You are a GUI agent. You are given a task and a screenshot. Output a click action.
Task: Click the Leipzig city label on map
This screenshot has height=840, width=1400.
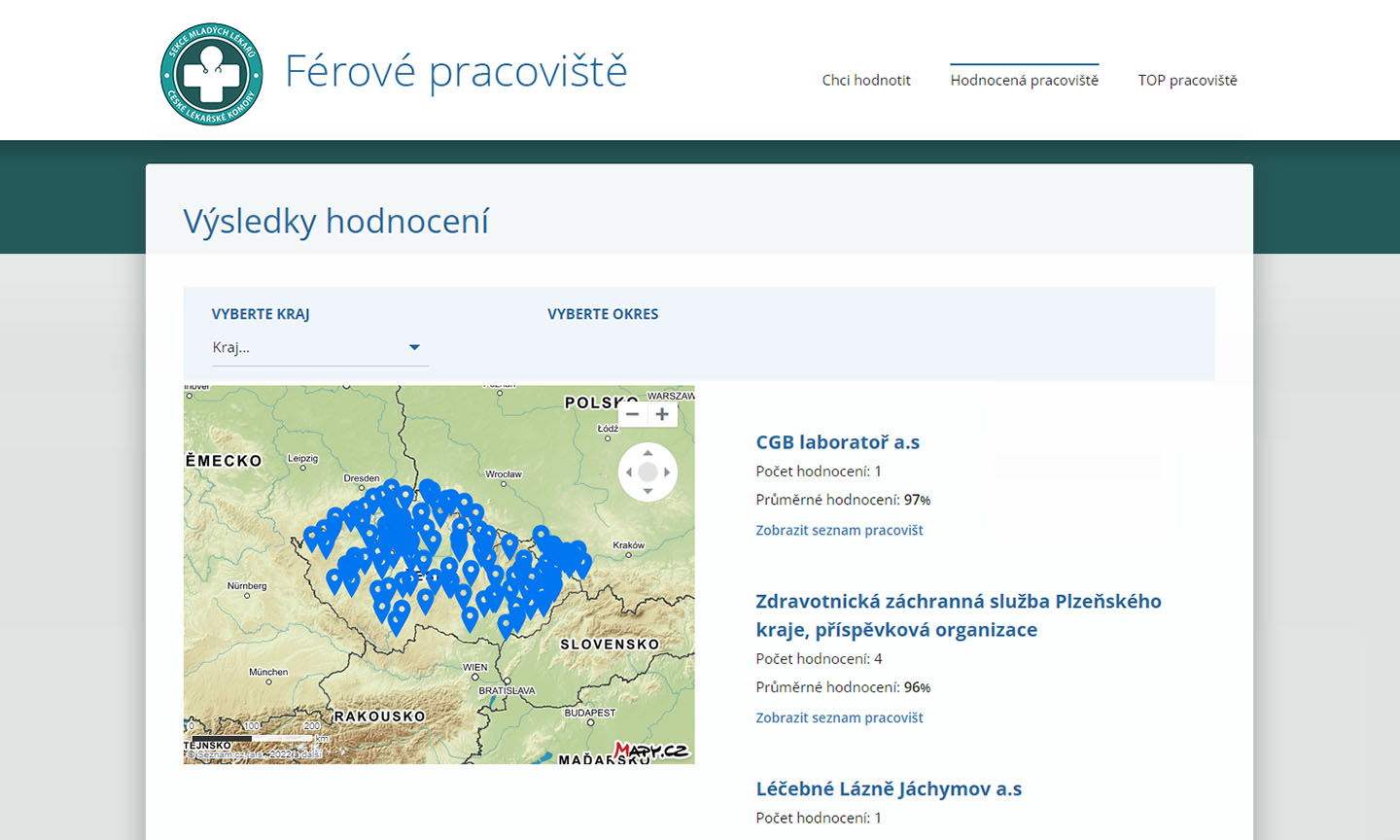pyautogui.click(x=302, y=458)
